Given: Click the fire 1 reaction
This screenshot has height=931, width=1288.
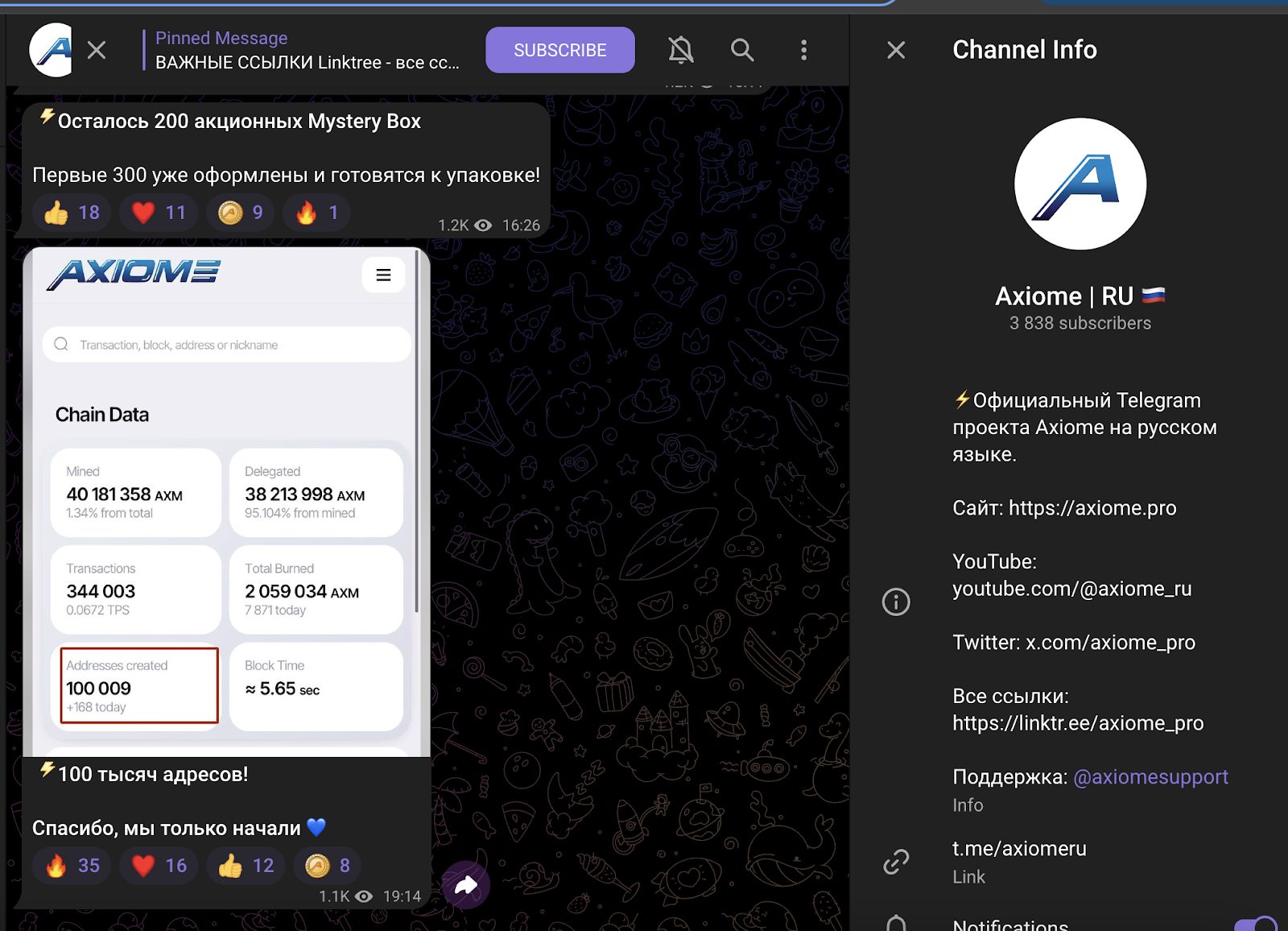Looking at the screenshot, I should (316, 213).
